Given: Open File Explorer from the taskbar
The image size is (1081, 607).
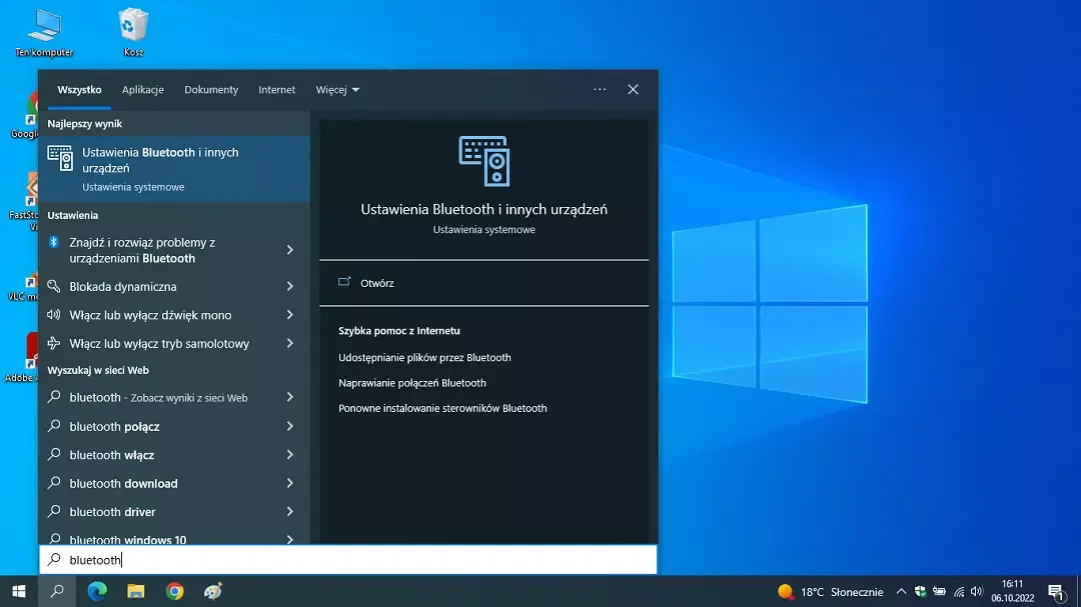Looking at the screenshot, I should [x=135, y=591].
